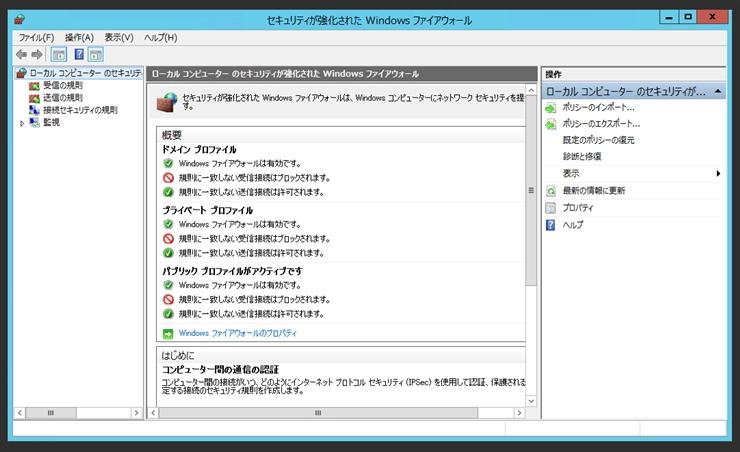The height and width of the screenshot is (452, 740).
Task: Click center pane horizontal scrollbar left arrow
Action: point(153,413)
